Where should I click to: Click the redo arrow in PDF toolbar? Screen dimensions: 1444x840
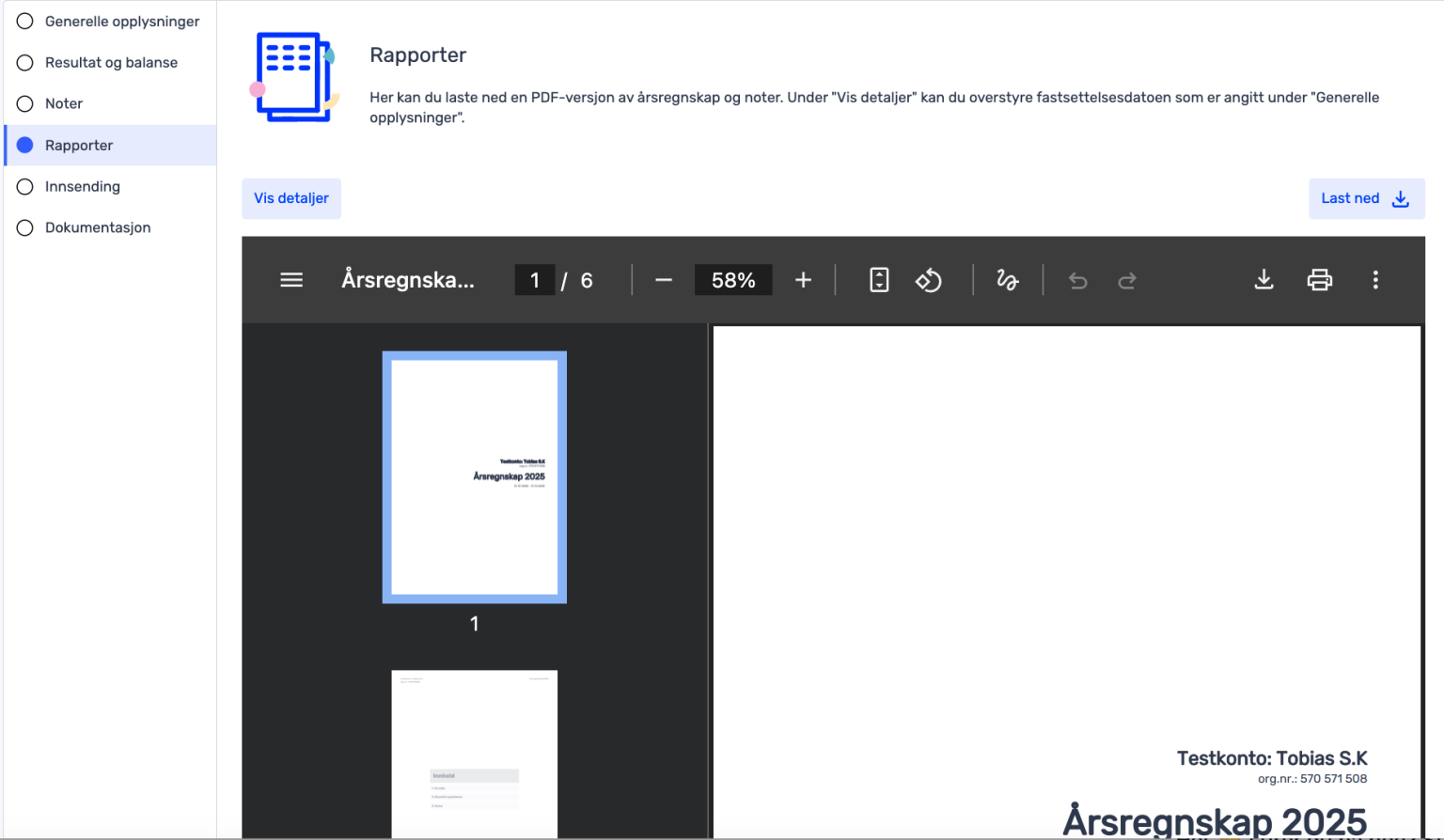[1127, 280]
